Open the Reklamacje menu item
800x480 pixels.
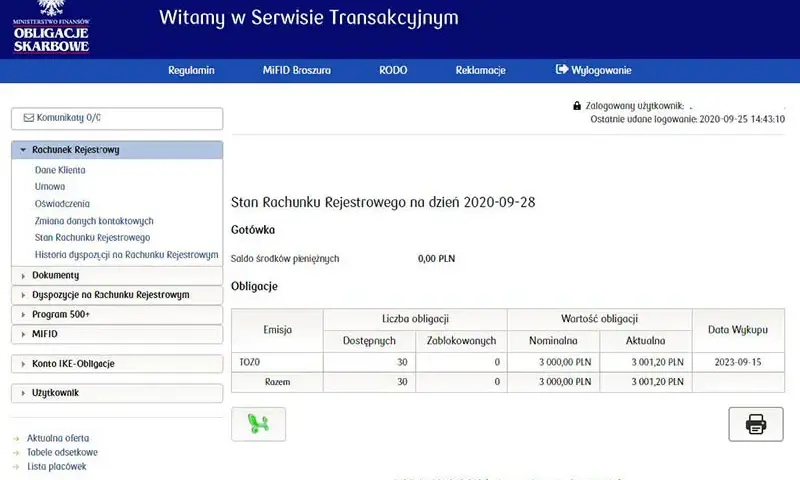(x=480, y=70)
